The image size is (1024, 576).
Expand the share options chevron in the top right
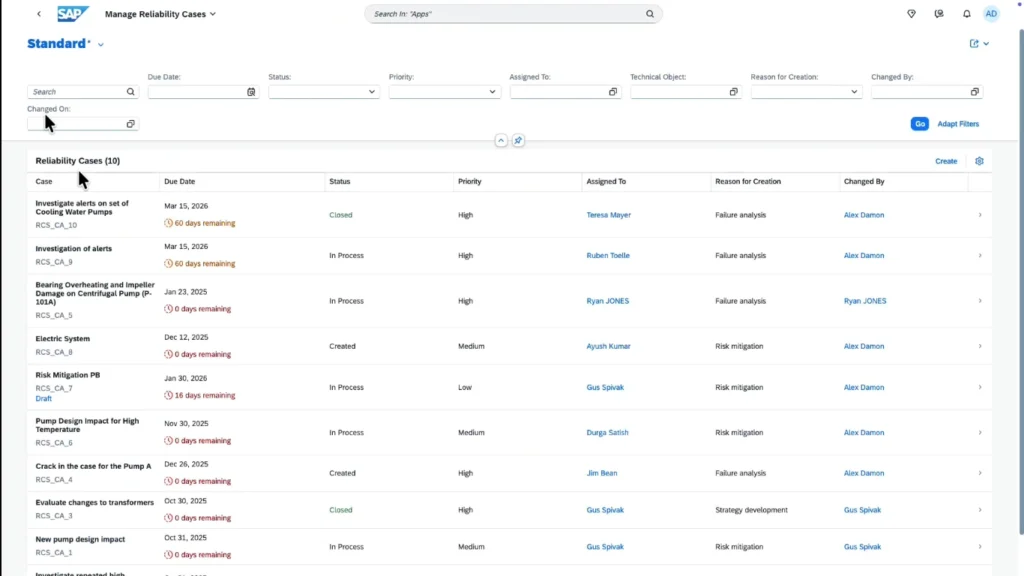tap(986, 44)
